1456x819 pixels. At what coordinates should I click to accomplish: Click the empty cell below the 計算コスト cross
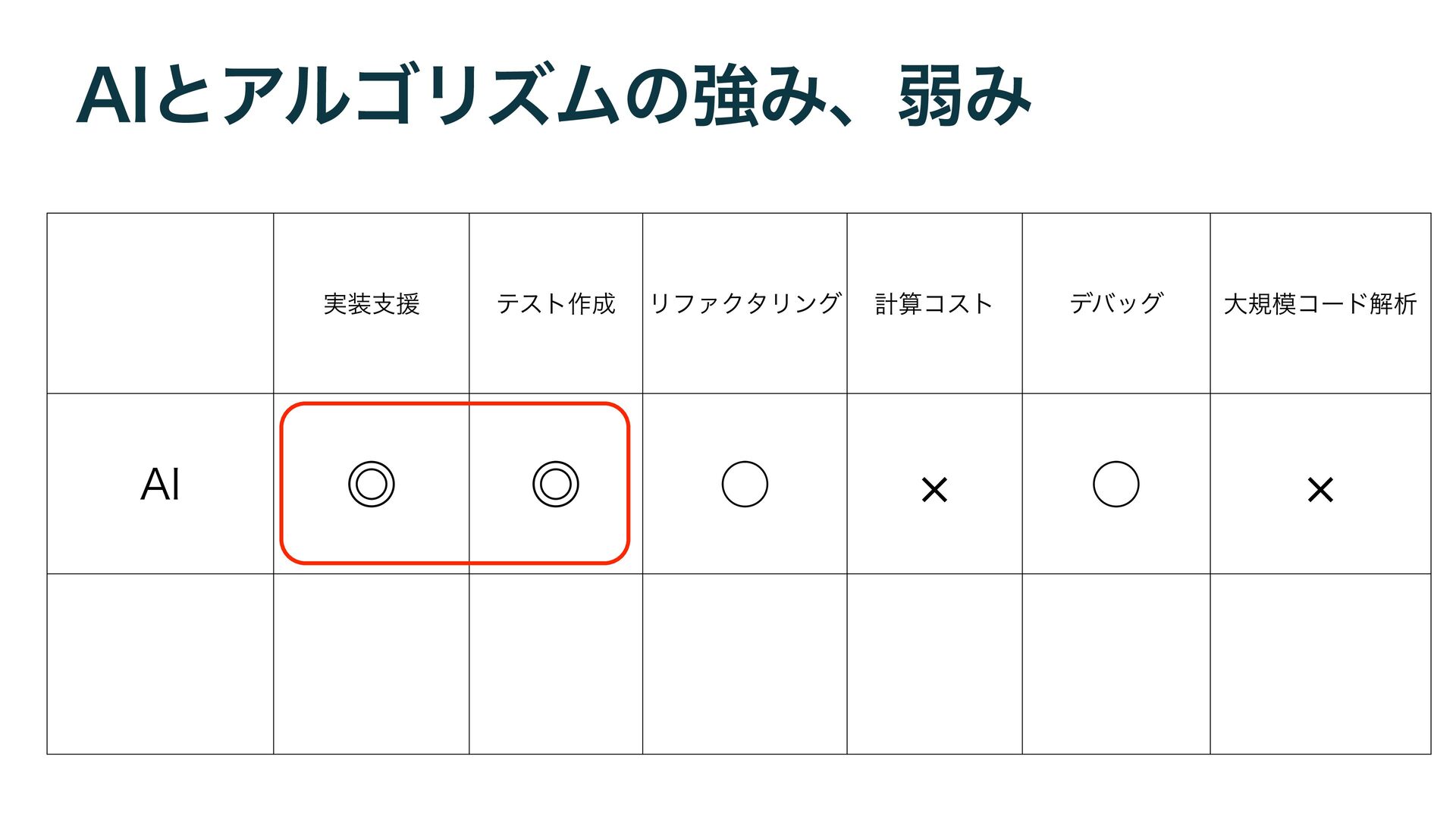[x=934, y=664]
